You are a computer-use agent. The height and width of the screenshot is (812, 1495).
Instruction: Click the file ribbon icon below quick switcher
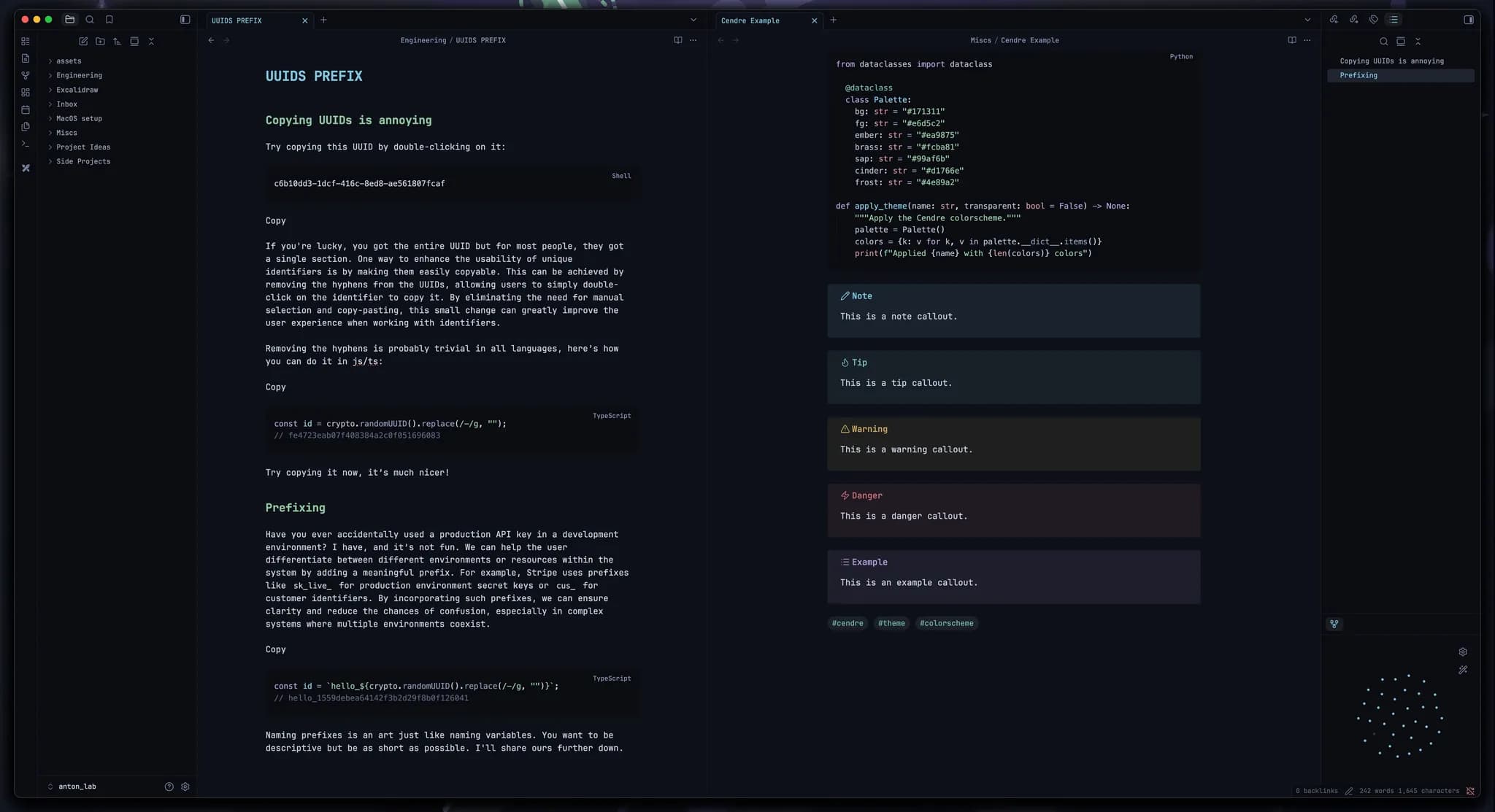(x=26, y=58)
